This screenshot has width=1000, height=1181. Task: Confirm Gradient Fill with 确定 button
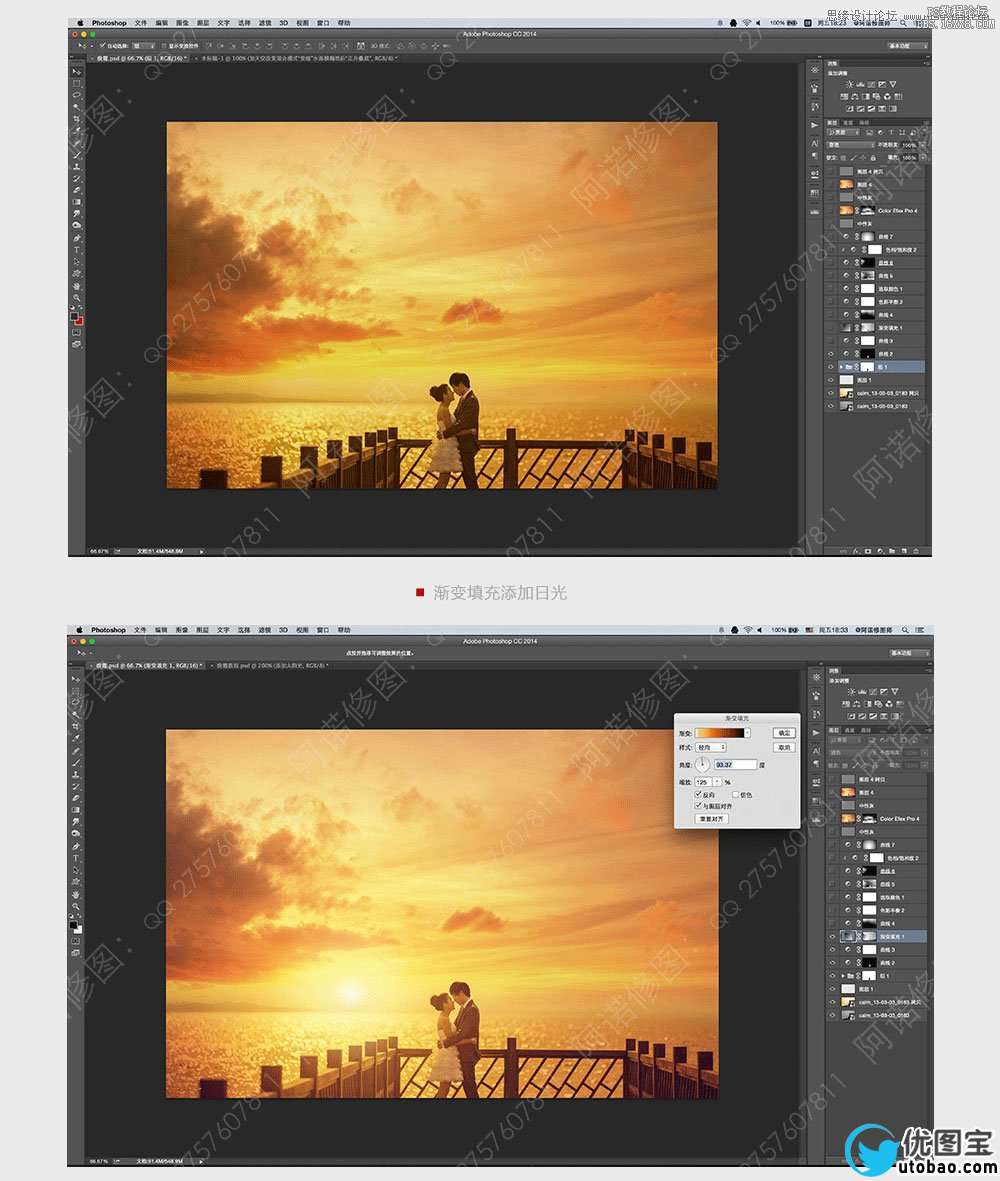tap(784, 733)
